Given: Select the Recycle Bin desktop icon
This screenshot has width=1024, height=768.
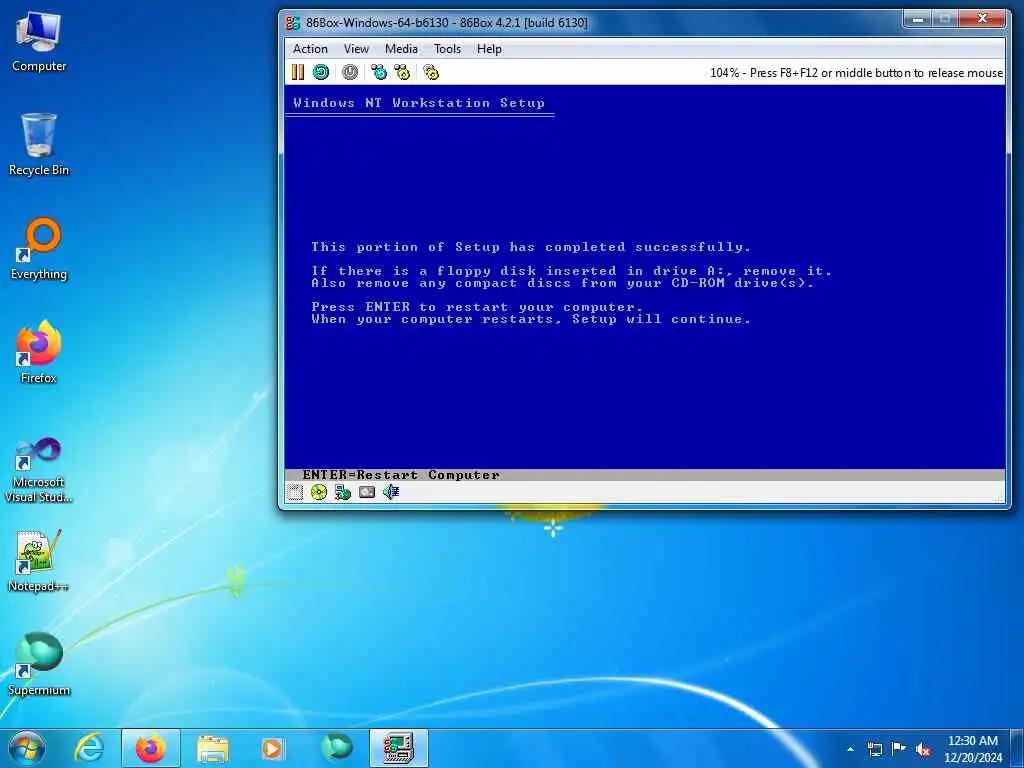Looking at the screenshot, I should (39, 145).
